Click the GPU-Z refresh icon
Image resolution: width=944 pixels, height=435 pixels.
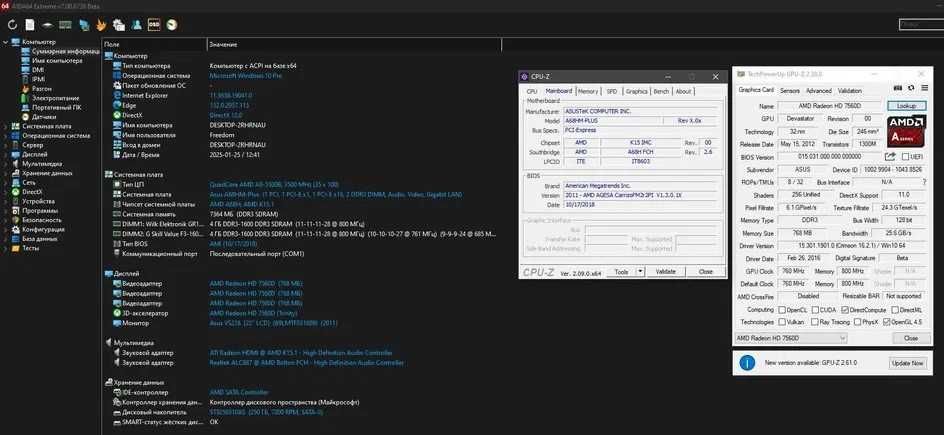(x=911, y=89)
